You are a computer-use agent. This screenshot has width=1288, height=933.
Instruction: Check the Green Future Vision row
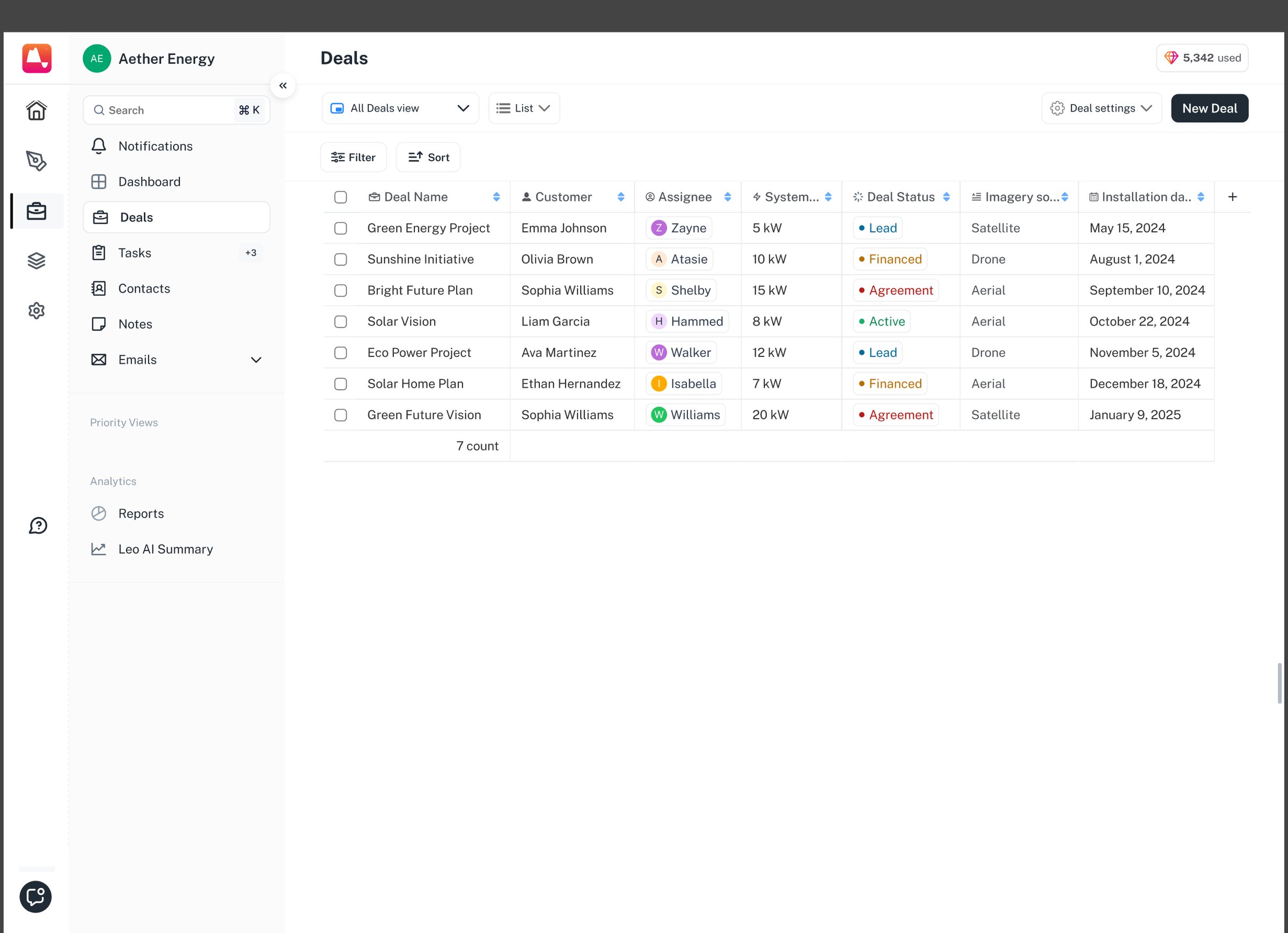pyautogui.click(x=341, y=415)
